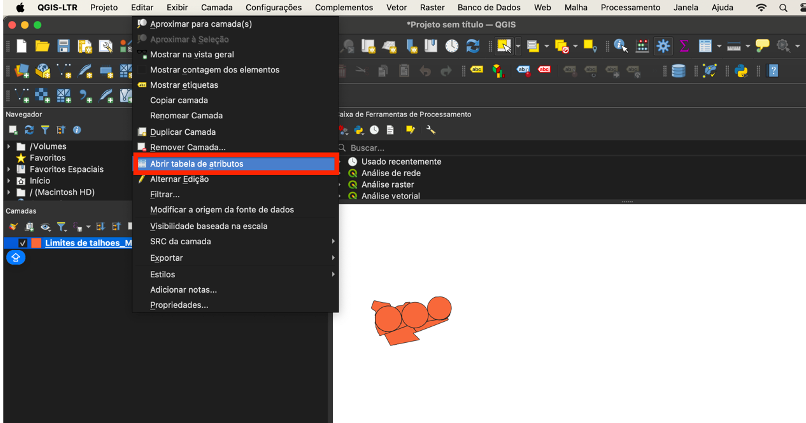Open the Complementos menu in menu bar
The image size is (806, 423).
pos(344,7)
